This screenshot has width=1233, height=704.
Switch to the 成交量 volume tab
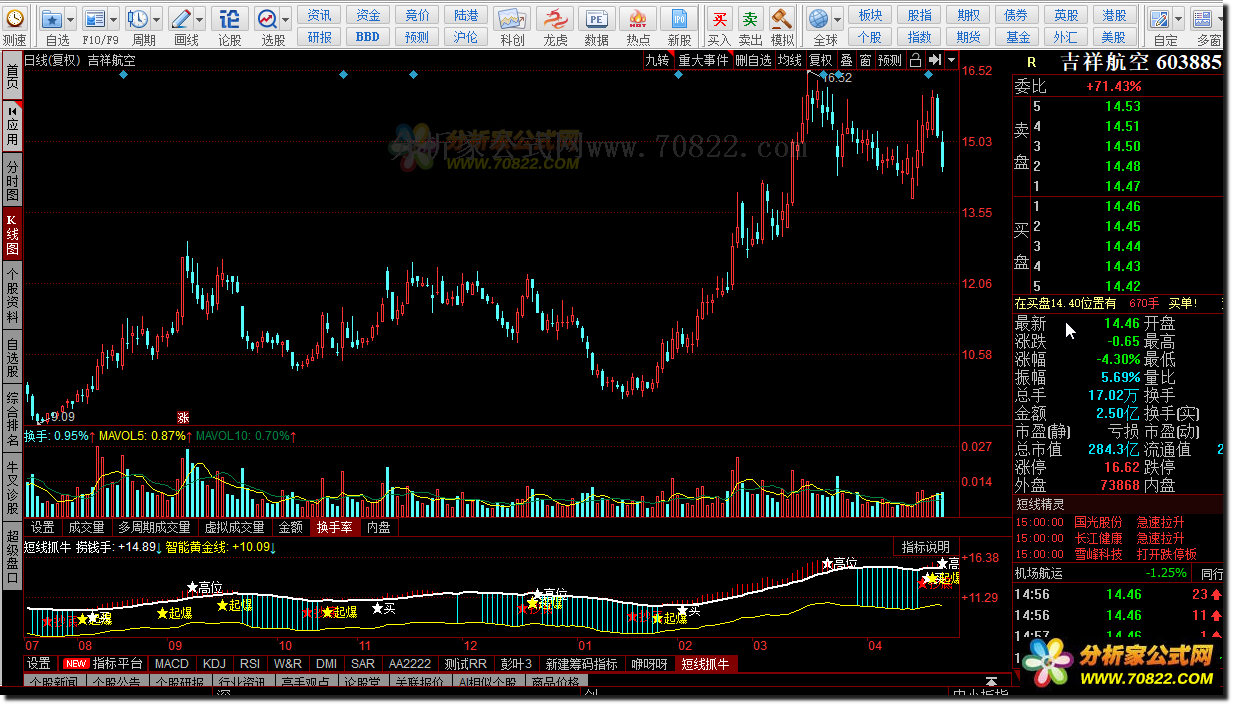coord(86,527)
